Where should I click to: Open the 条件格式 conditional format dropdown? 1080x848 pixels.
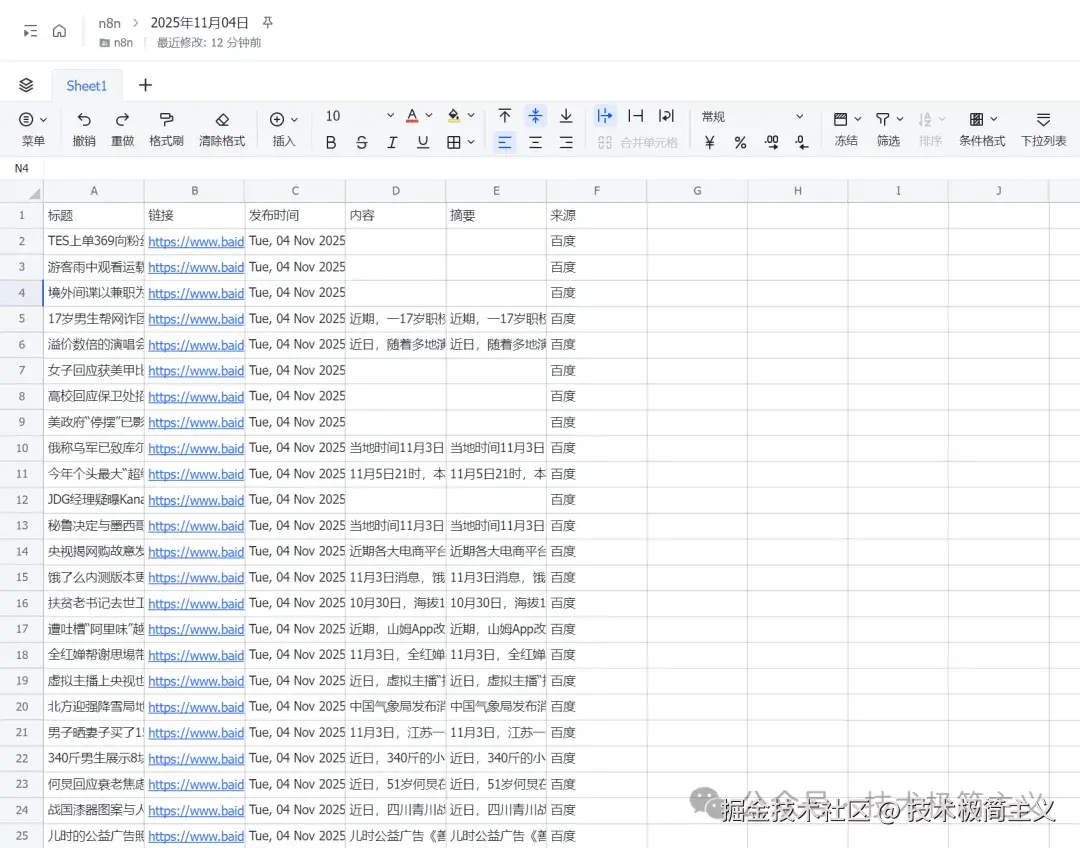click(982, 130)
